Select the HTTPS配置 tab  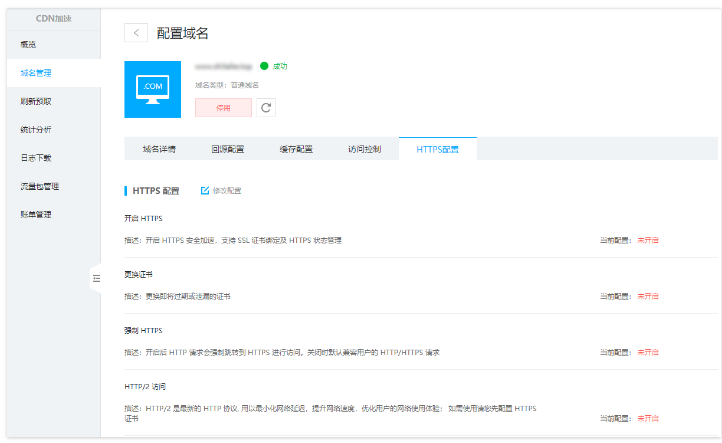pyautogui.click(x=437, y=149)
